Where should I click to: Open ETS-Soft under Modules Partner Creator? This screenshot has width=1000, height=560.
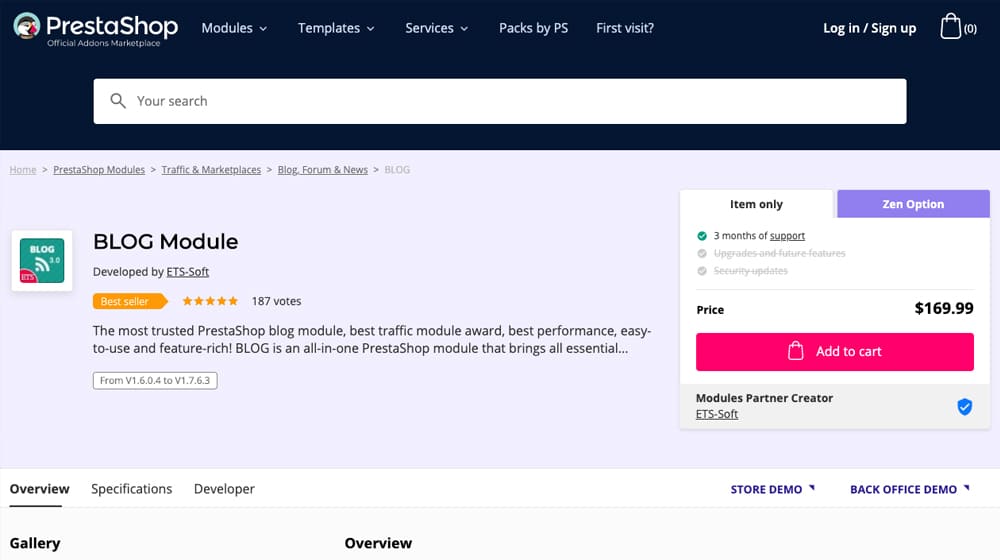tap(717, 414)
